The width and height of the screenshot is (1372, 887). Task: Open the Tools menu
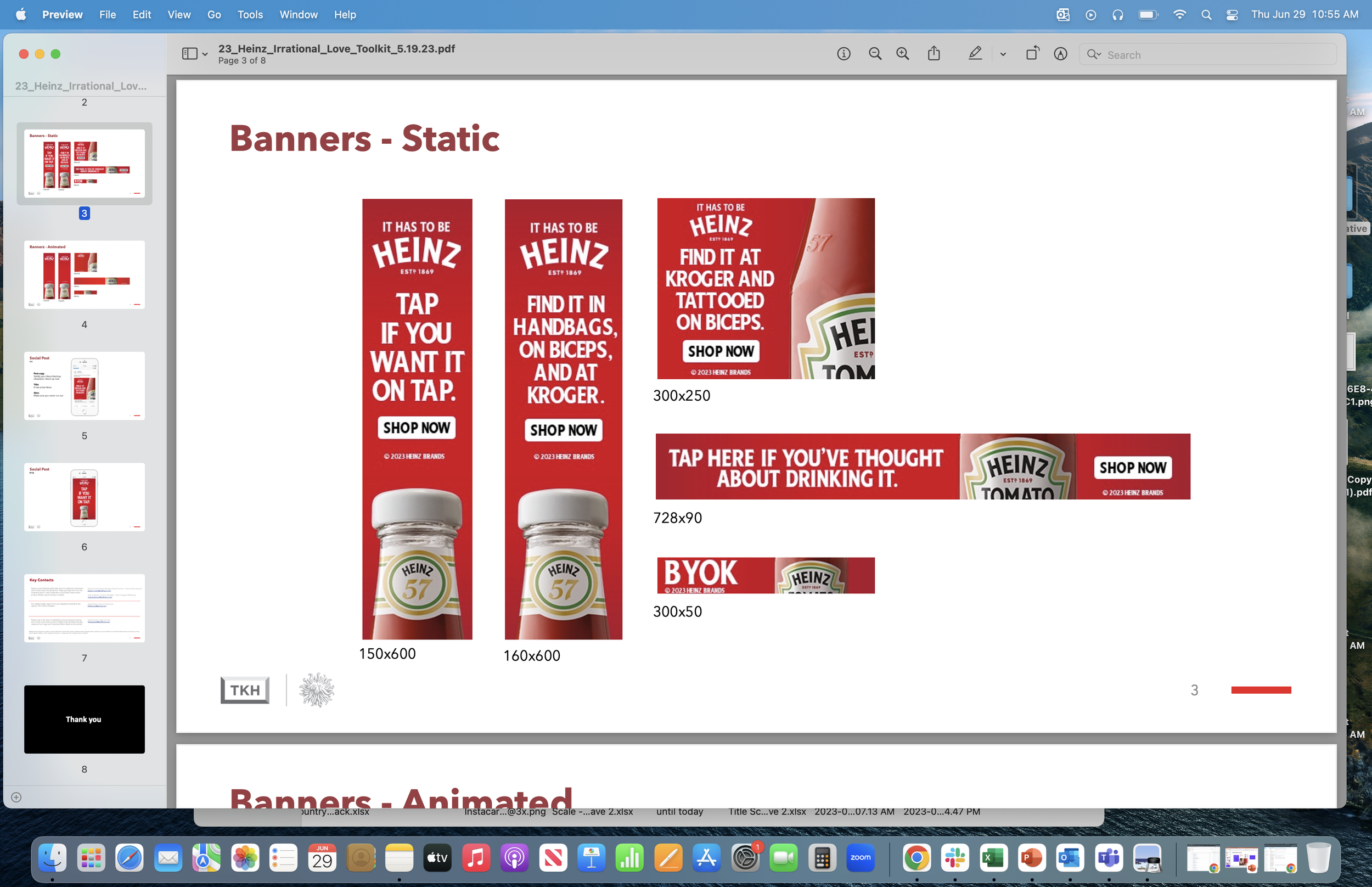[x=250, y=14]
